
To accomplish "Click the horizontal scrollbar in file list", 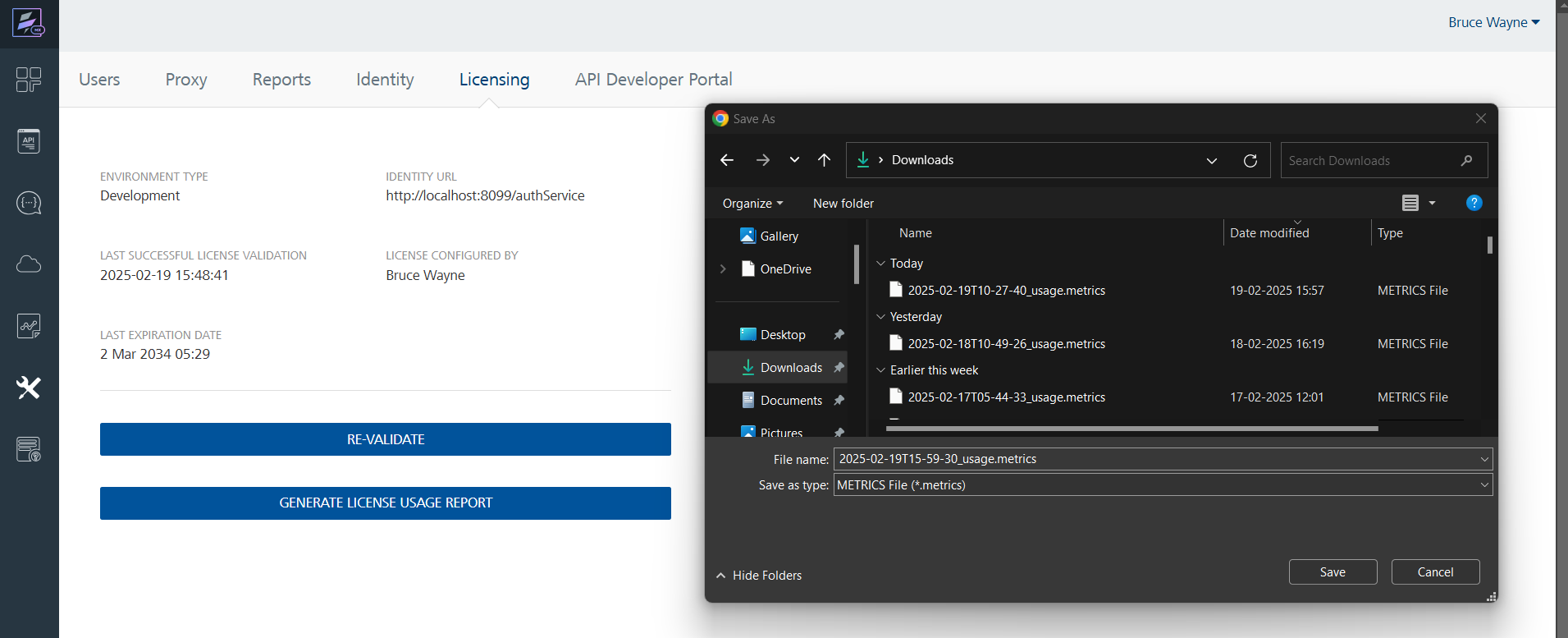I will coord(1131,428).
